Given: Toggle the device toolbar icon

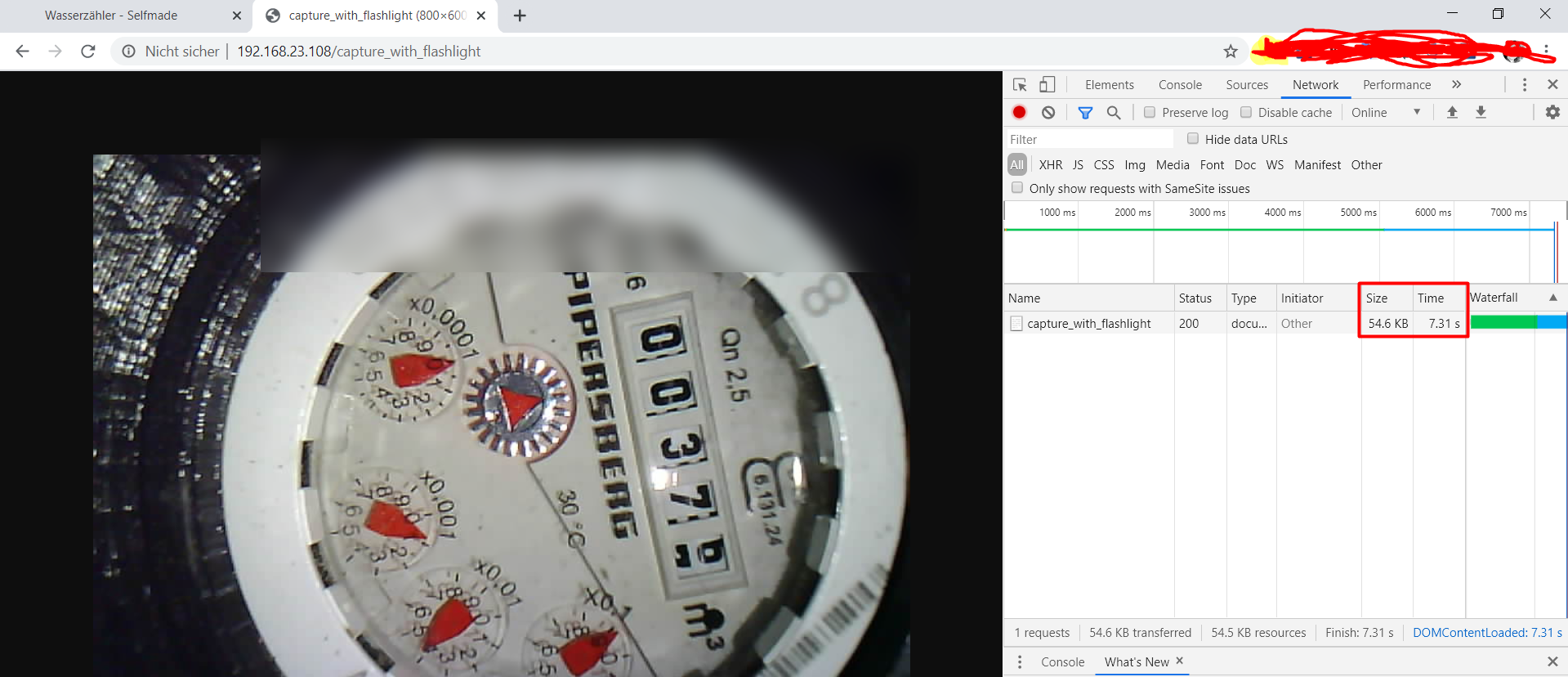Looking at the screenshot, I should point(1048,84).
